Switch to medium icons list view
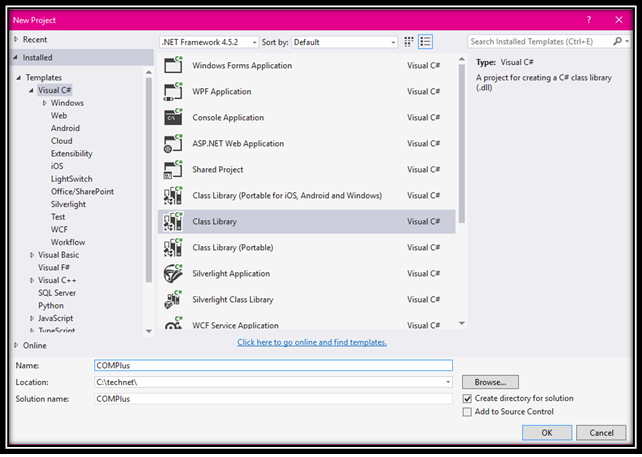The width and height of the screenshot is (642, 457). click(425, 42)
